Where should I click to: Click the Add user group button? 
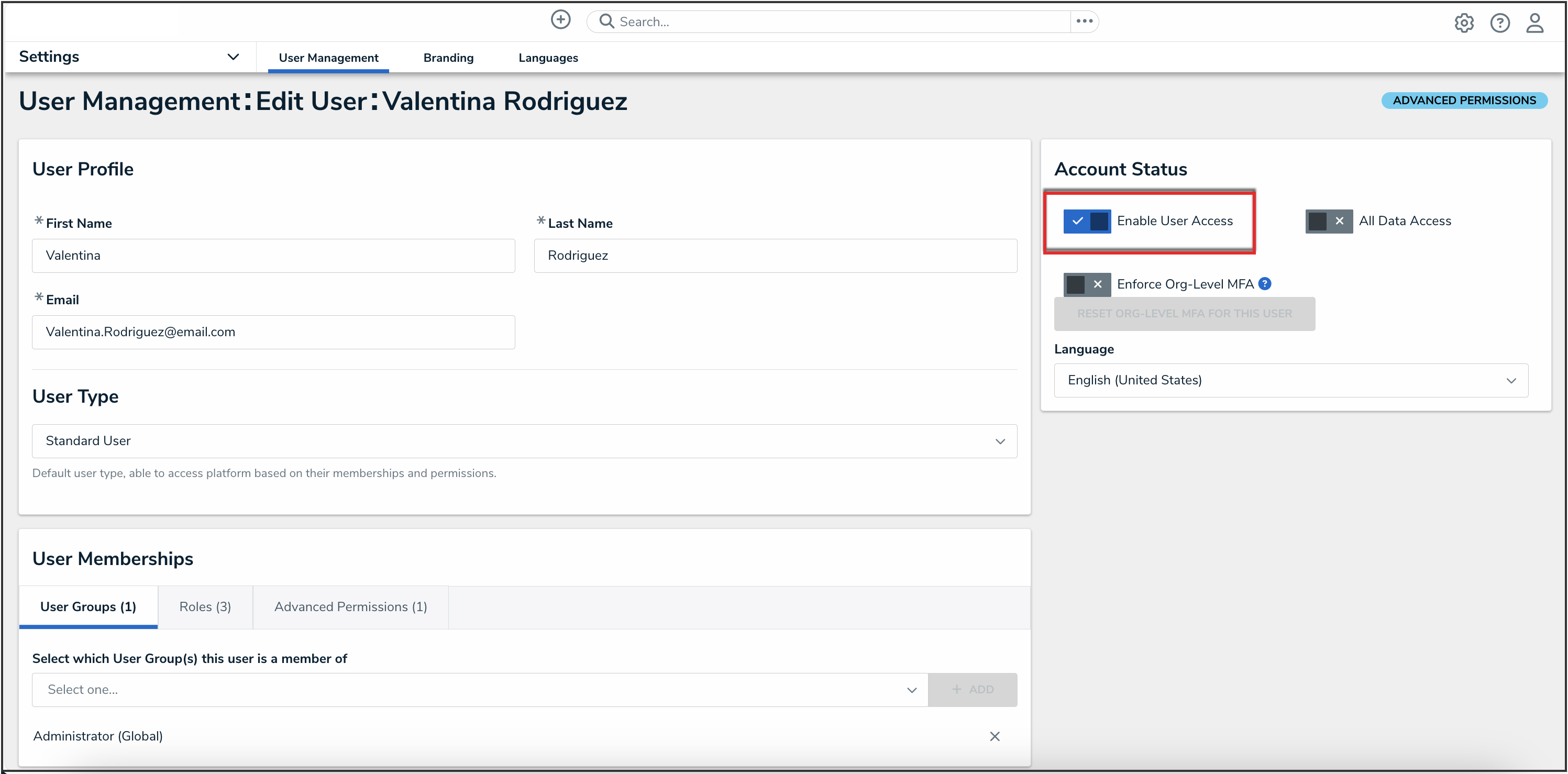pyautogui.click(x=972, y=689)
